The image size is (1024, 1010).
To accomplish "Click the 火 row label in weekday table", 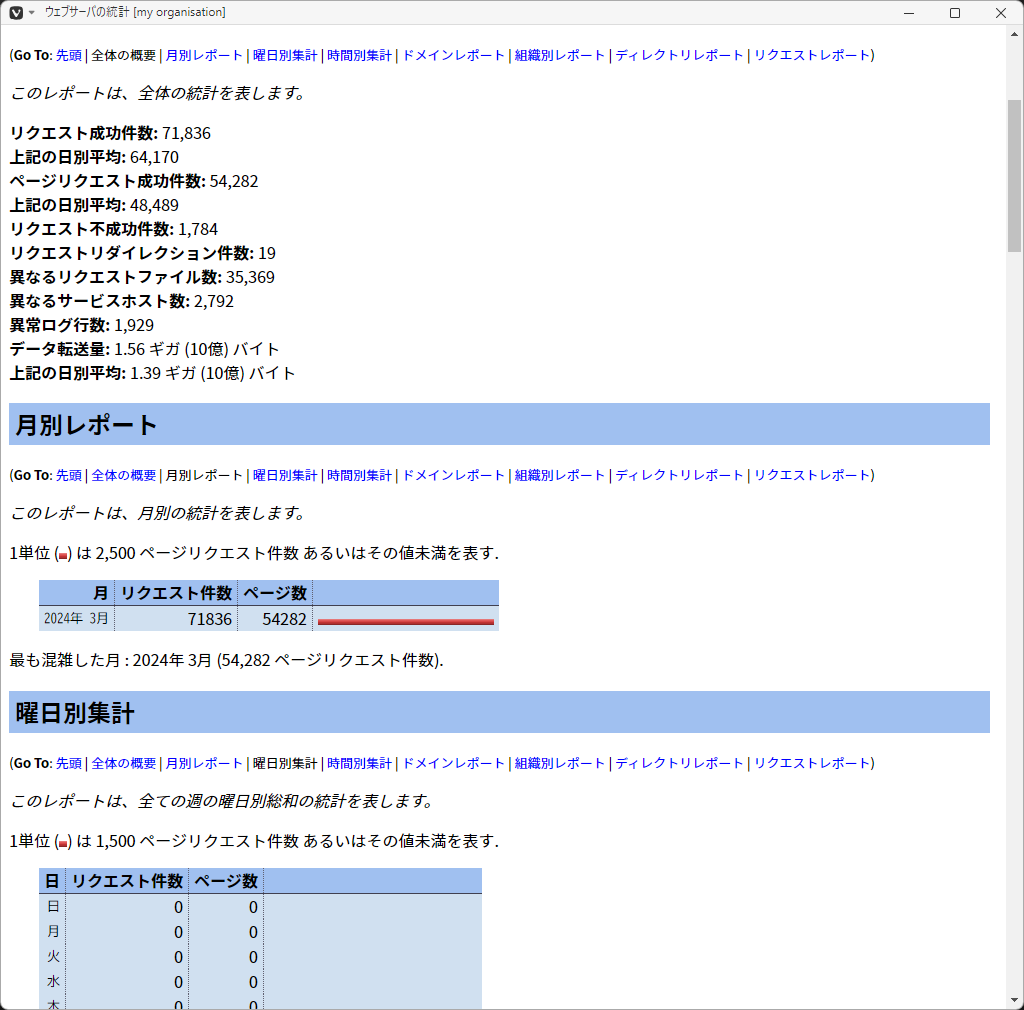I will [x=53, y=956].
